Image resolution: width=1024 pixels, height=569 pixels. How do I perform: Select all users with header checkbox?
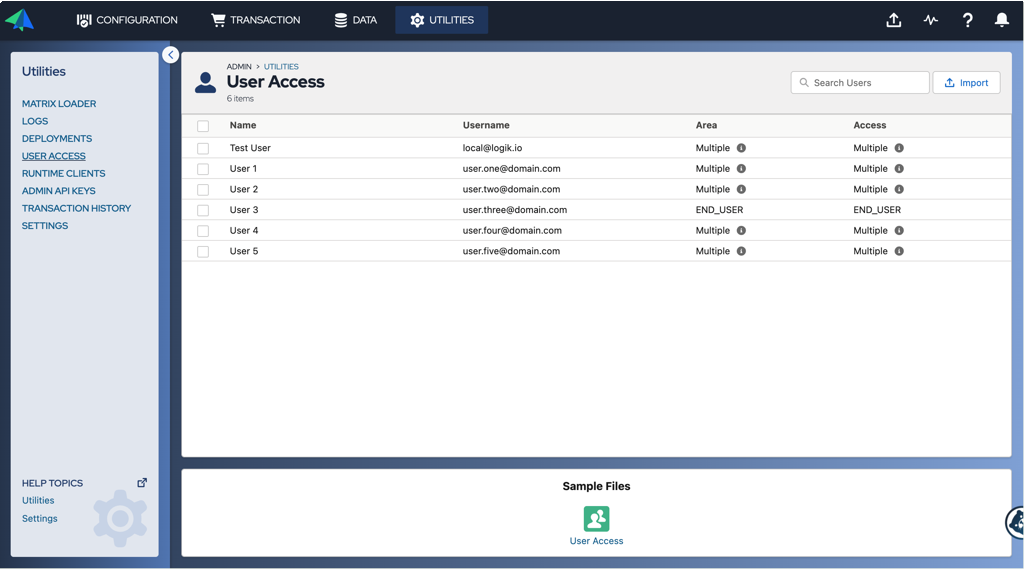pyautogui.click(x=203, y=126)
